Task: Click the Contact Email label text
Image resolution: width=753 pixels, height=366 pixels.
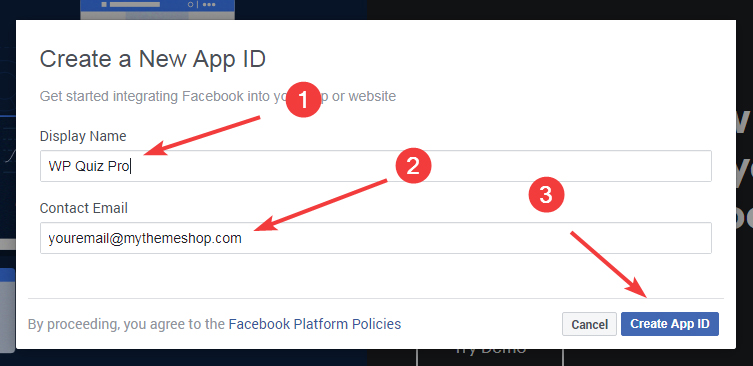Action: pyautogui.click(x=84, y=208)
